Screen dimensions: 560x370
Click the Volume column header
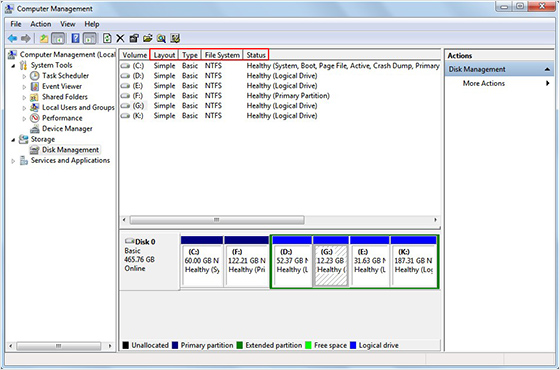[135, 55]
